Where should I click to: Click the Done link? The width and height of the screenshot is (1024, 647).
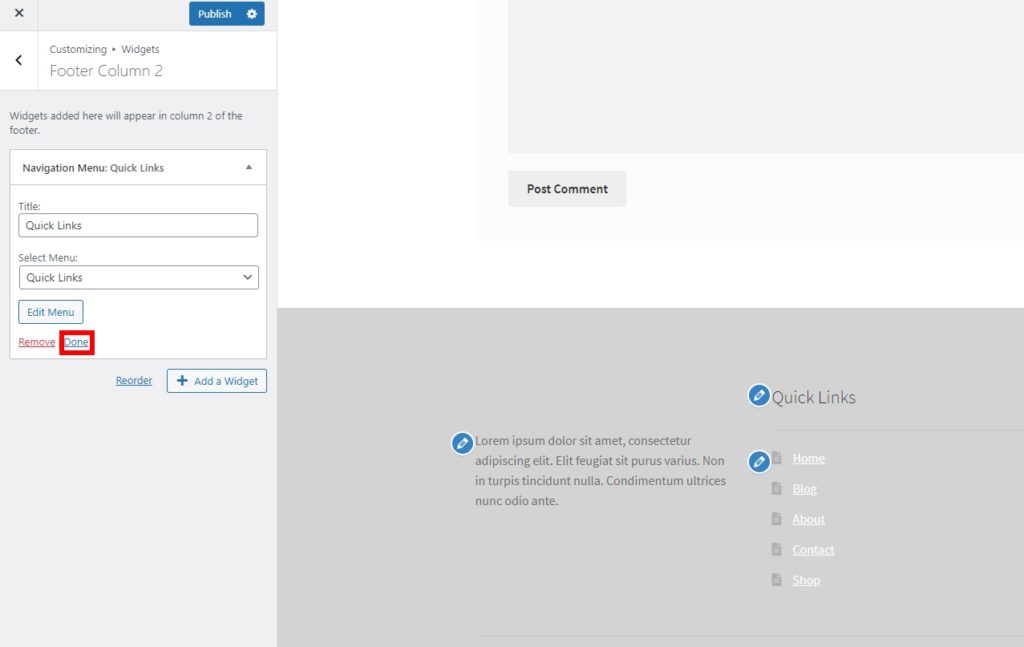click(x=76, y=342)
